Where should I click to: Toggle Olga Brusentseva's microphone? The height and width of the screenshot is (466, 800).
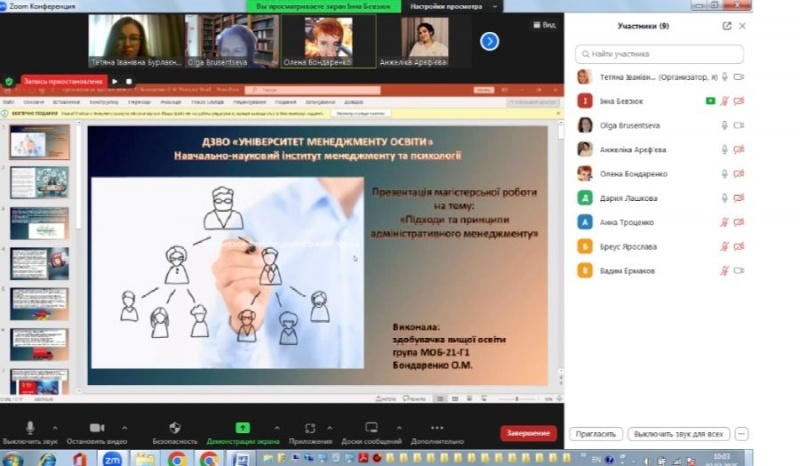pos(724,126)
